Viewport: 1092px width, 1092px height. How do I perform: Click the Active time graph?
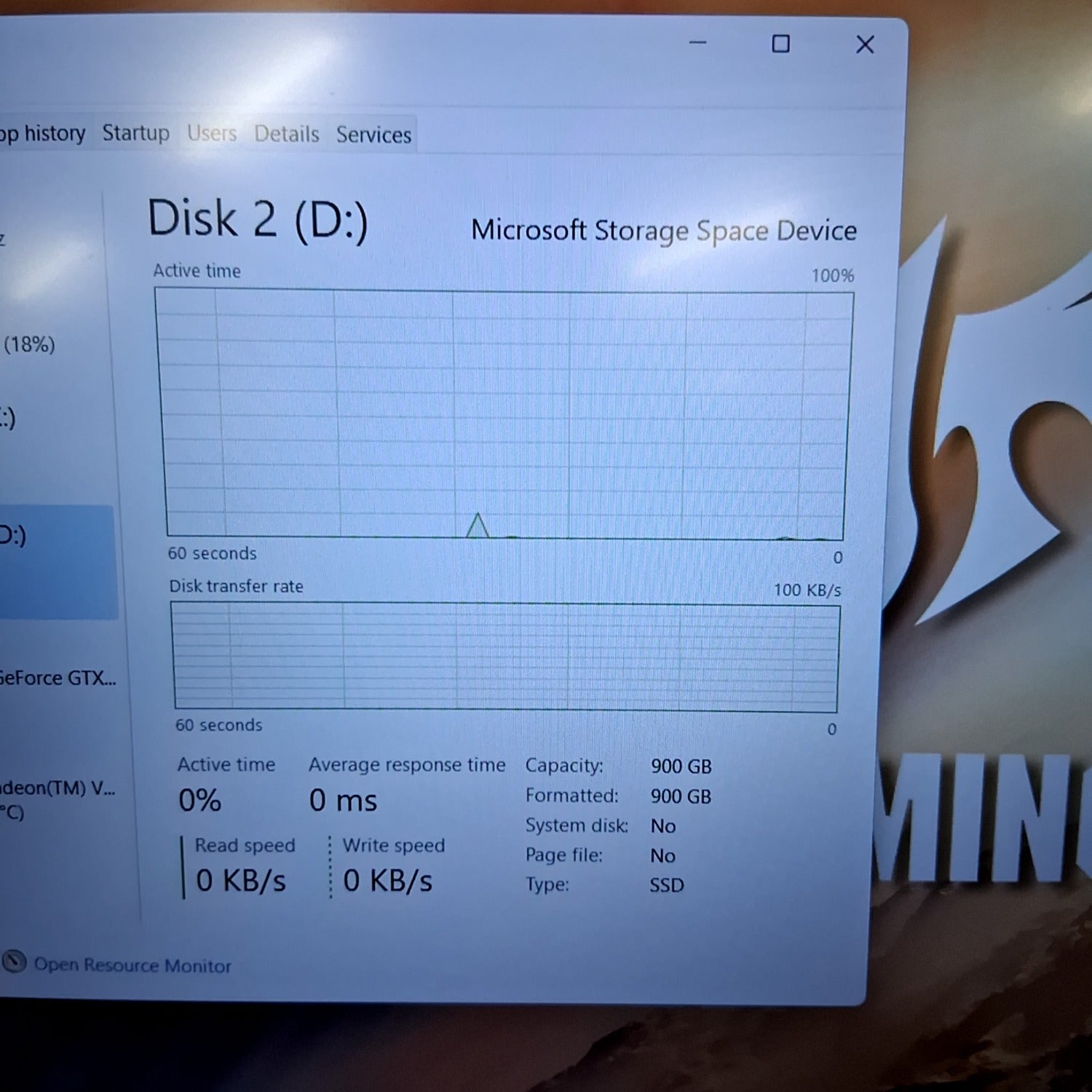(504, 415)
